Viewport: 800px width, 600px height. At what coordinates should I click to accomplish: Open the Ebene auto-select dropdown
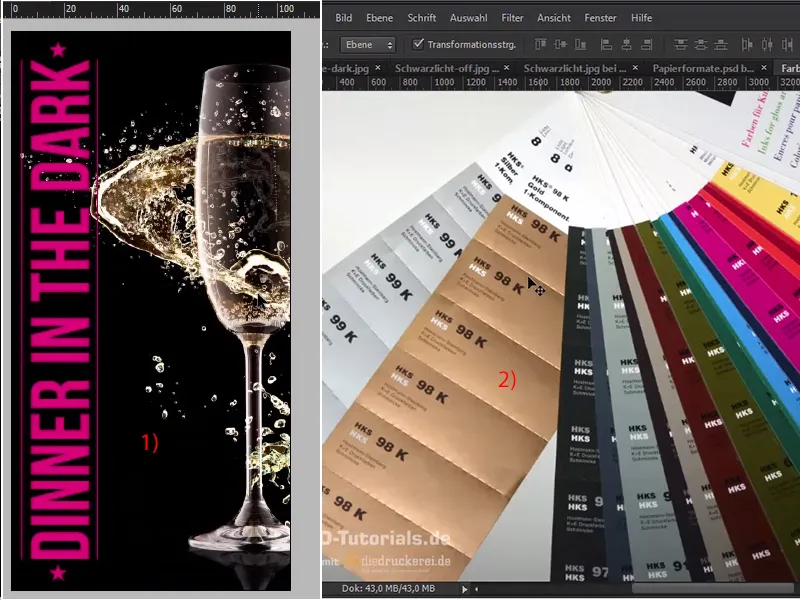point(368,44)
